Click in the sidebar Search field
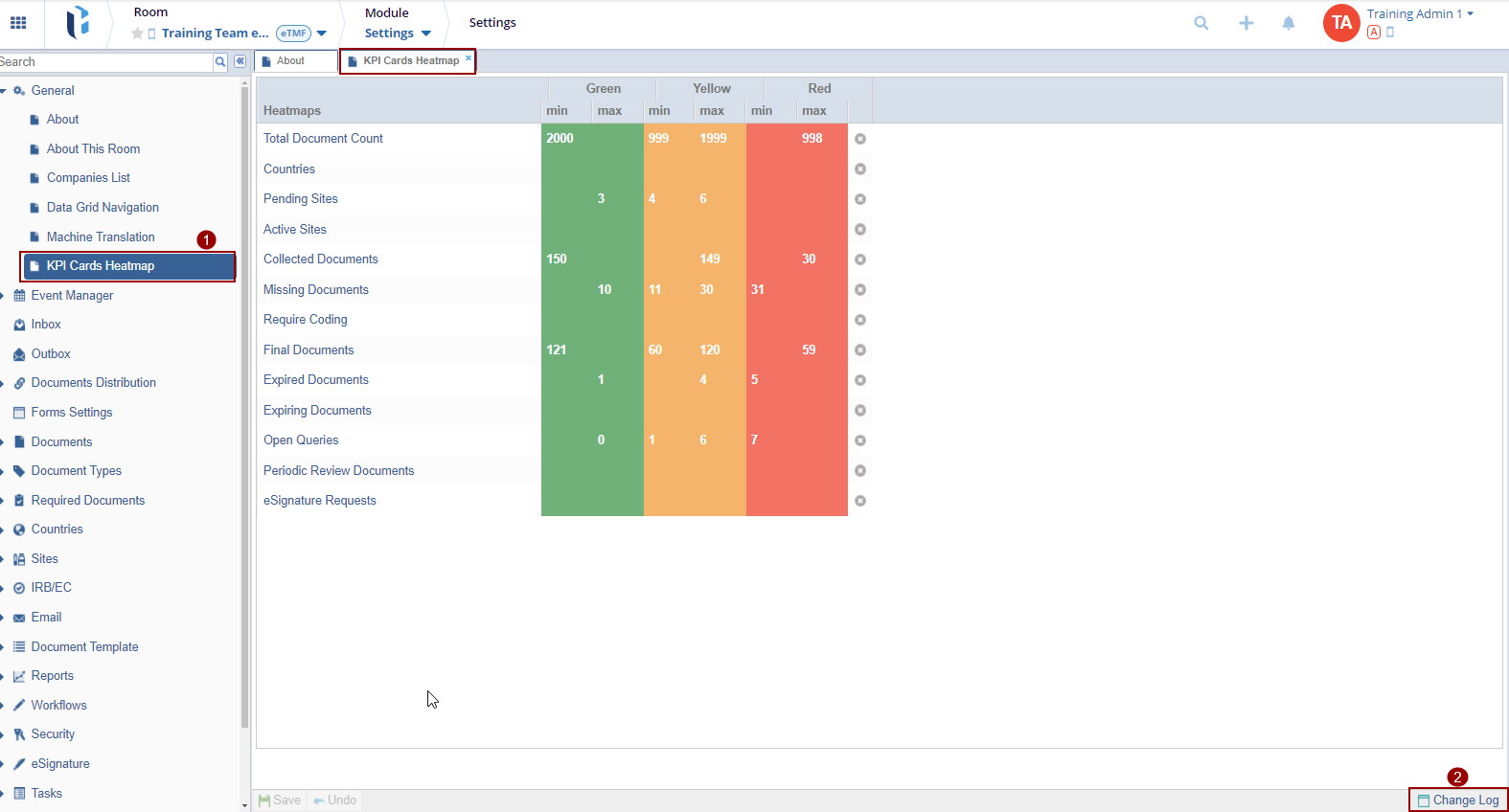Viewport: 1509px width, 812px height. [105, 61]
